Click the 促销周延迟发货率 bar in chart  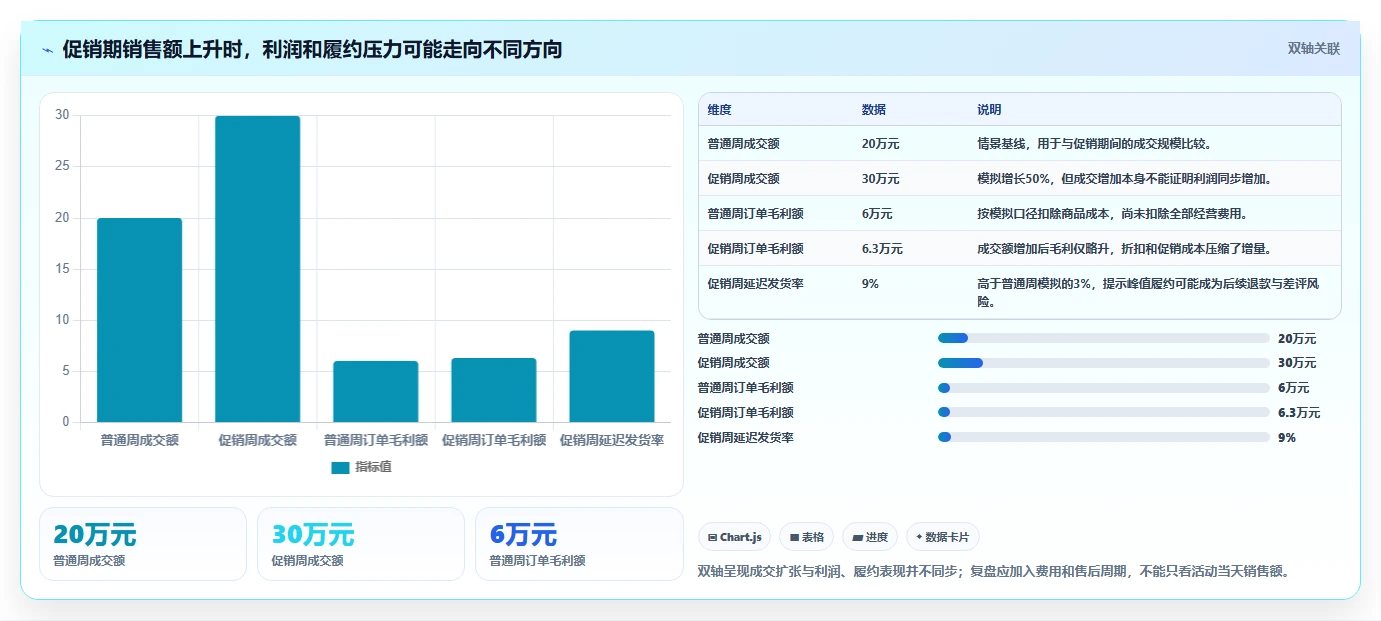(611, 376)
